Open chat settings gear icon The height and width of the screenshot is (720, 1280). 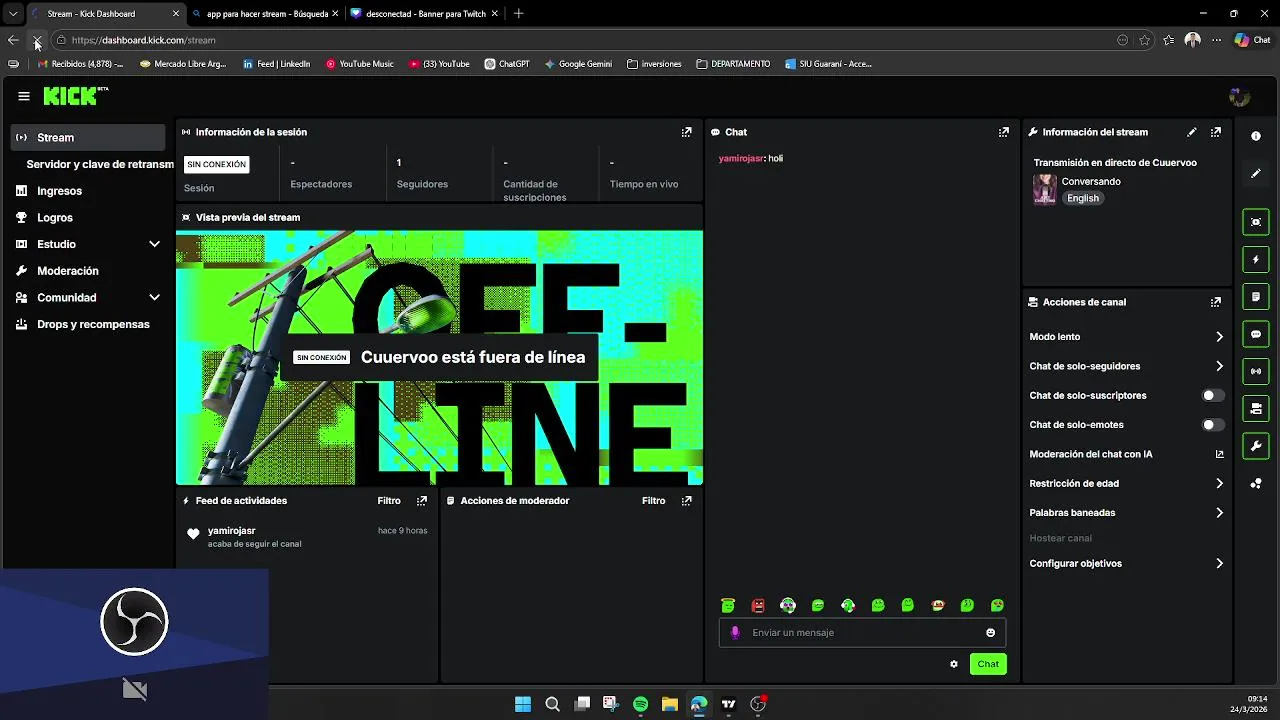(954, 664)
